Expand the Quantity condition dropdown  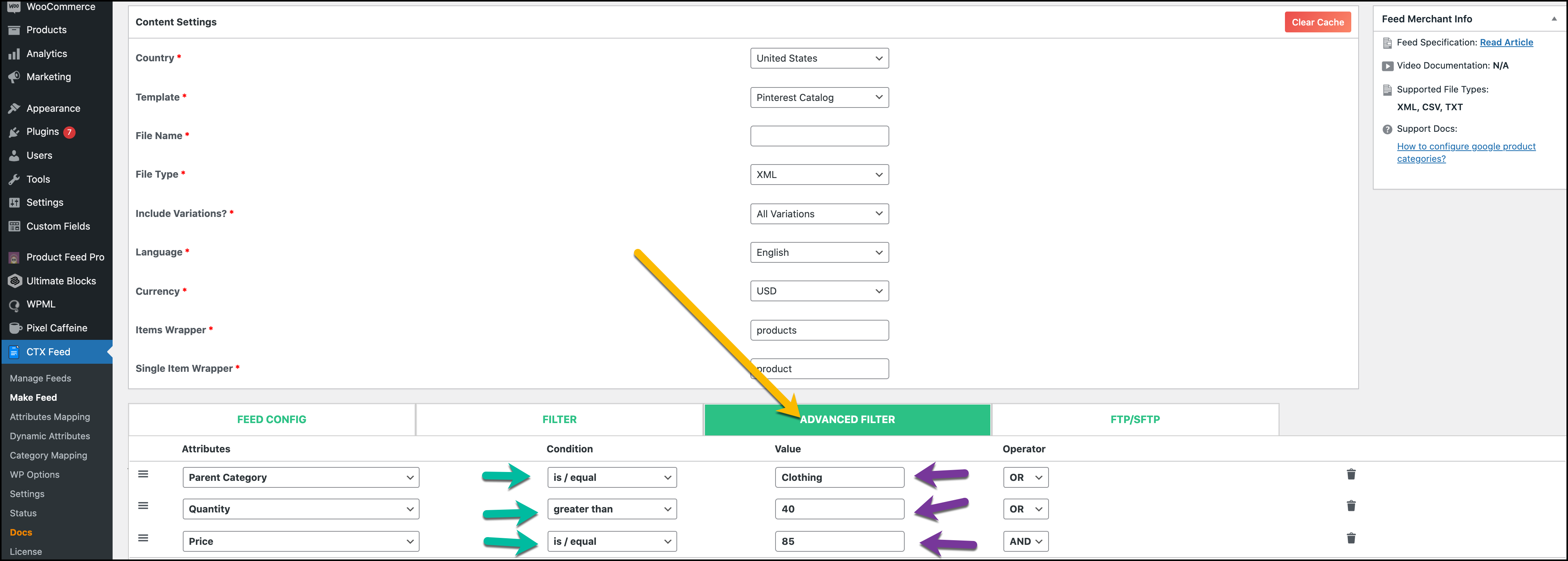click(610, 509)
